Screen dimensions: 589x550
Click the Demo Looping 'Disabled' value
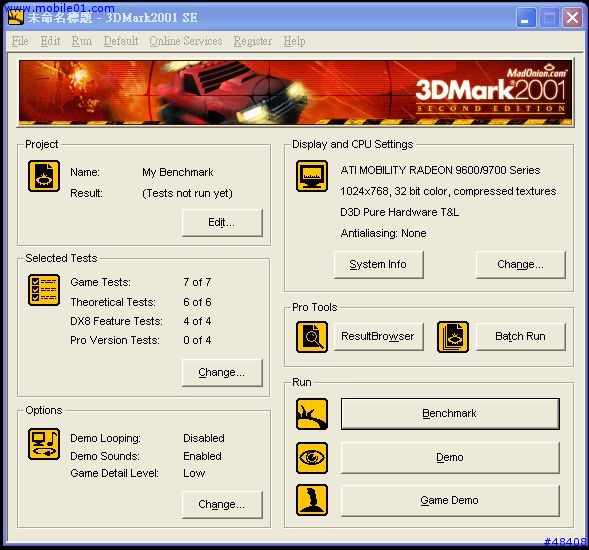tap(204, 438)
